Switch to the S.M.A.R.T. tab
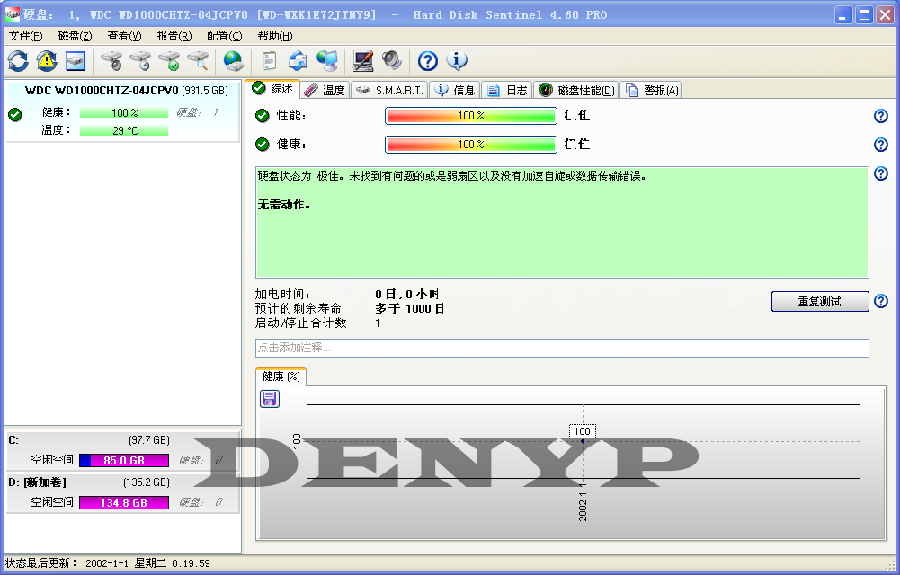900x575 pixels. [389, 90]
